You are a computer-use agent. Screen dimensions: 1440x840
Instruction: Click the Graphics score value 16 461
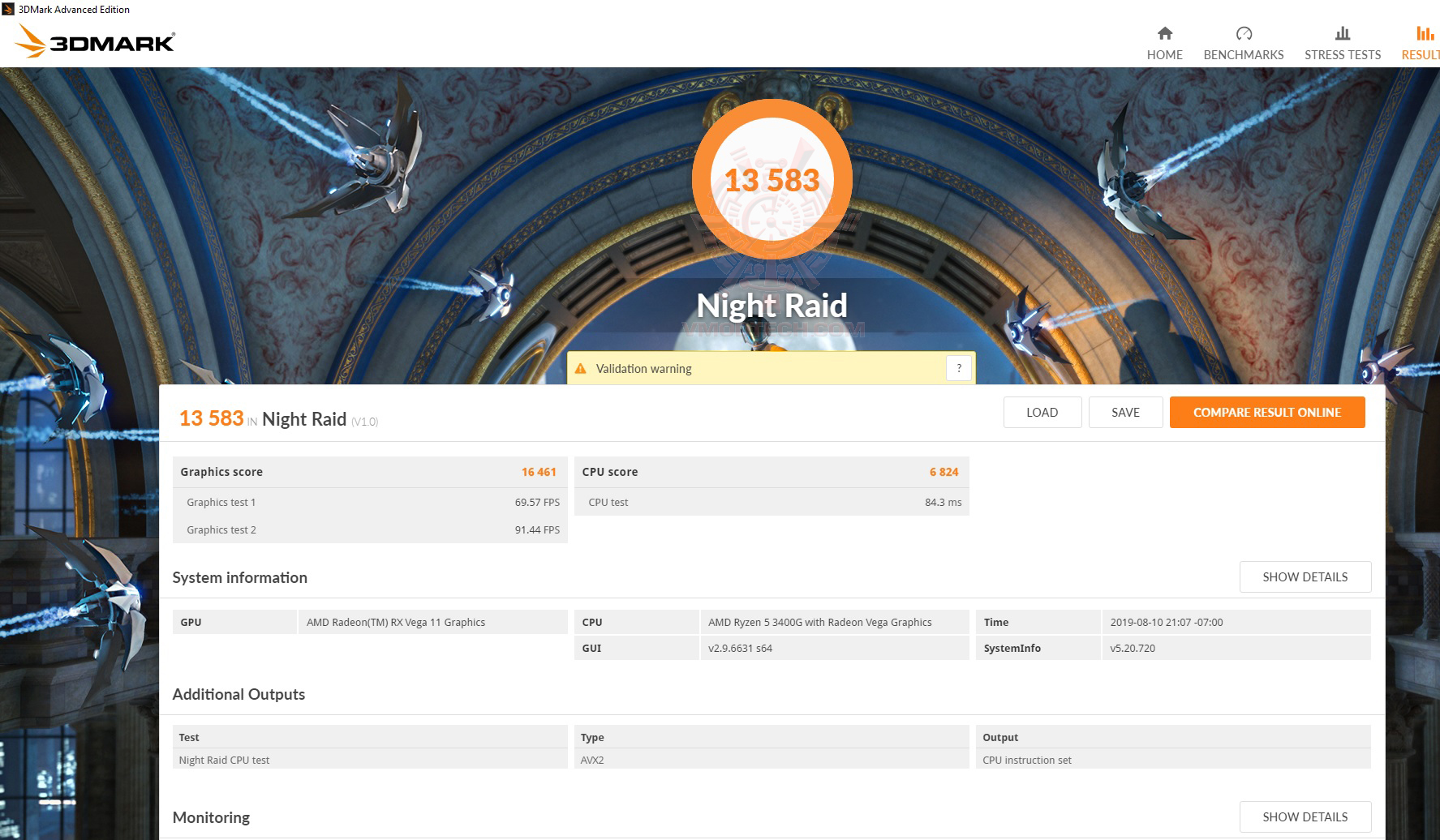539,472
